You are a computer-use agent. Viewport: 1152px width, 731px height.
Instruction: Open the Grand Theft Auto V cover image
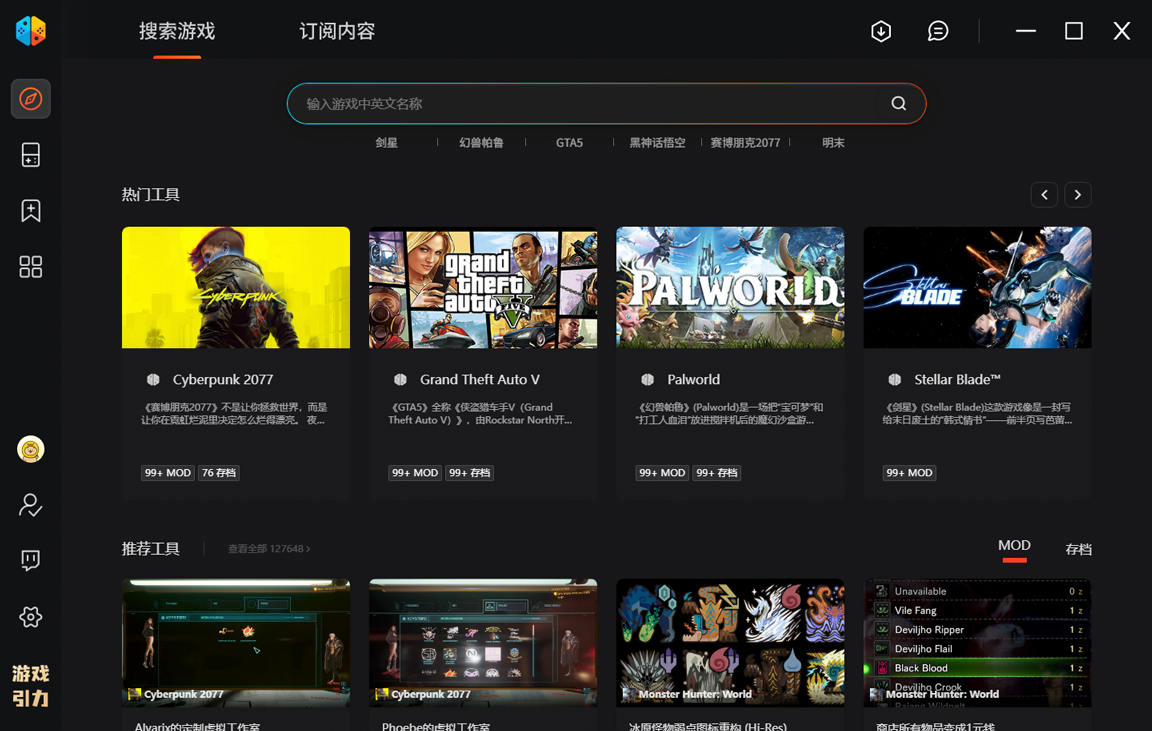tap(483, 287)
